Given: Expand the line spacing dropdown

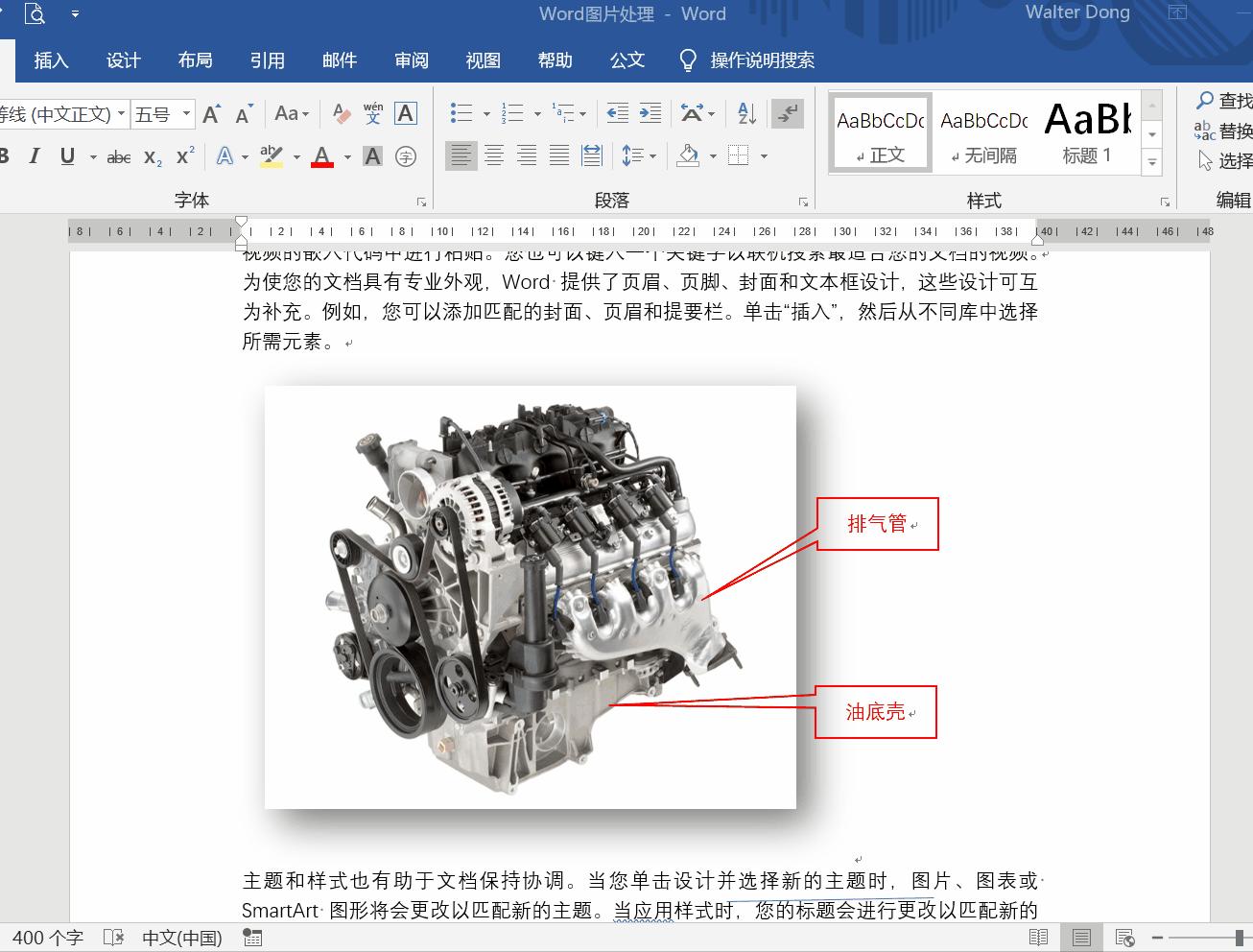Looking at the screenshot, I should coord(652,156).
